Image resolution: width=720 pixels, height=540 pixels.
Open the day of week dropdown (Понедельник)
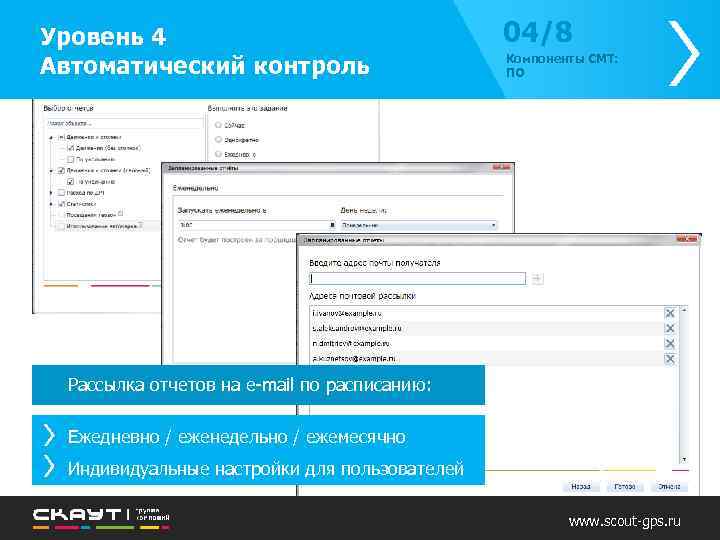click(419, 225)
